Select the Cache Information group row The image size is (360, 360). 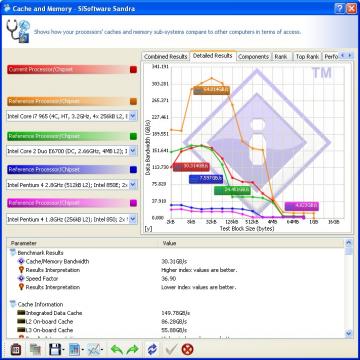[176, 304]
